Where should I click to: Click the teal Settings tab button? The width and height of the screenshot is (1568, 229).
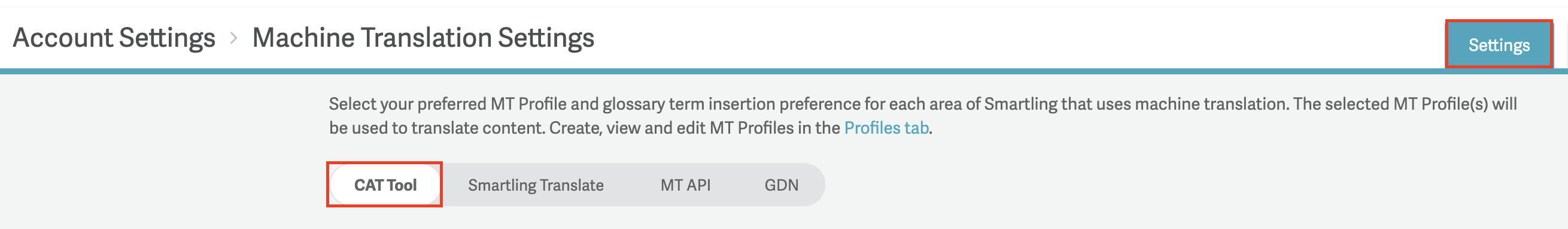(x=1499, y=44)
